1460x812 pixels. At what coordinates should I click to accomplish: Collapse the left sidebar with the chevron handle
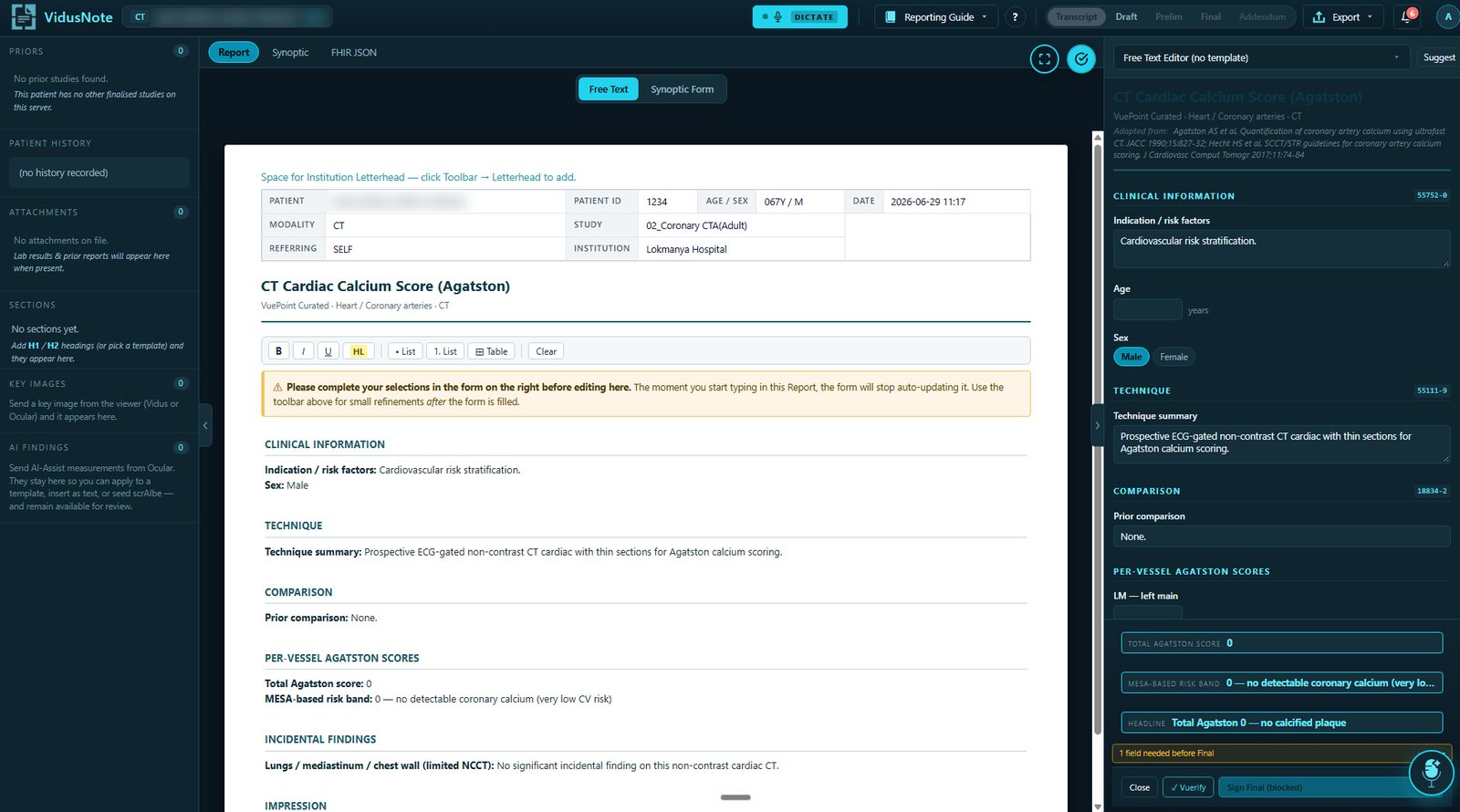[x=205, y=425]
